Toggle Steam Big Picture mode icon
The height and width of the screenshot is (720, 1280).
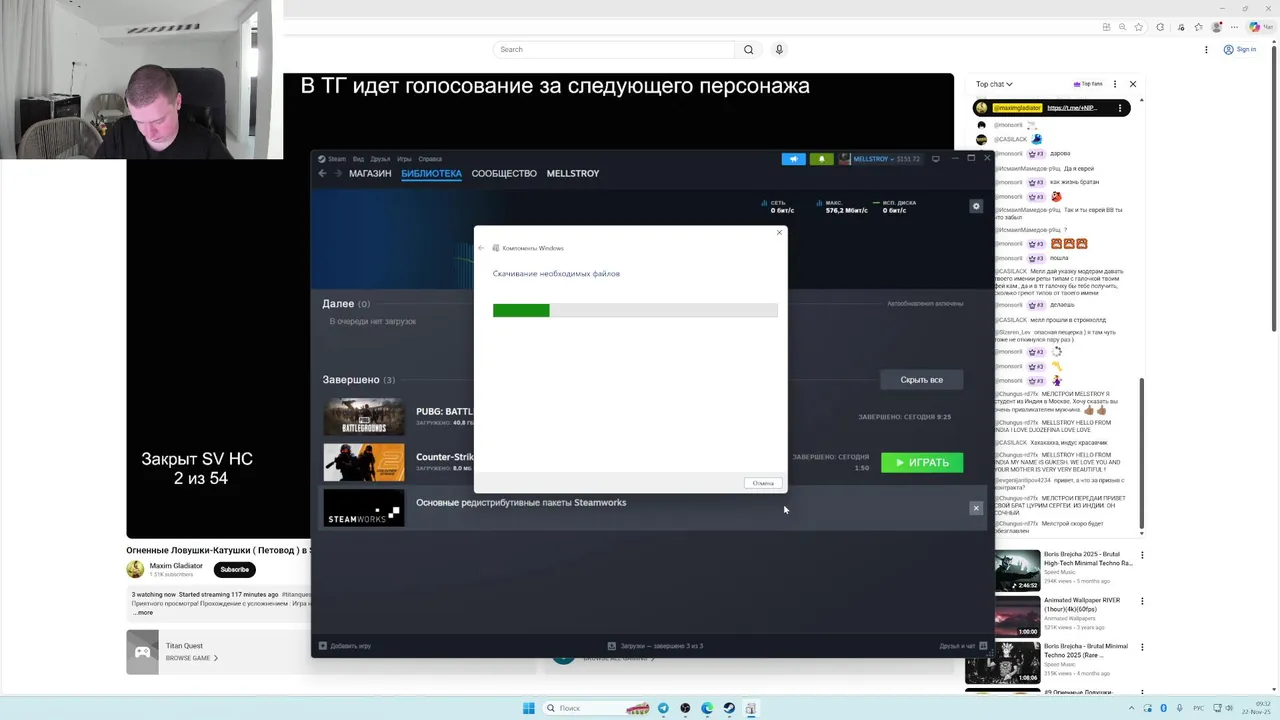[936, 159]
